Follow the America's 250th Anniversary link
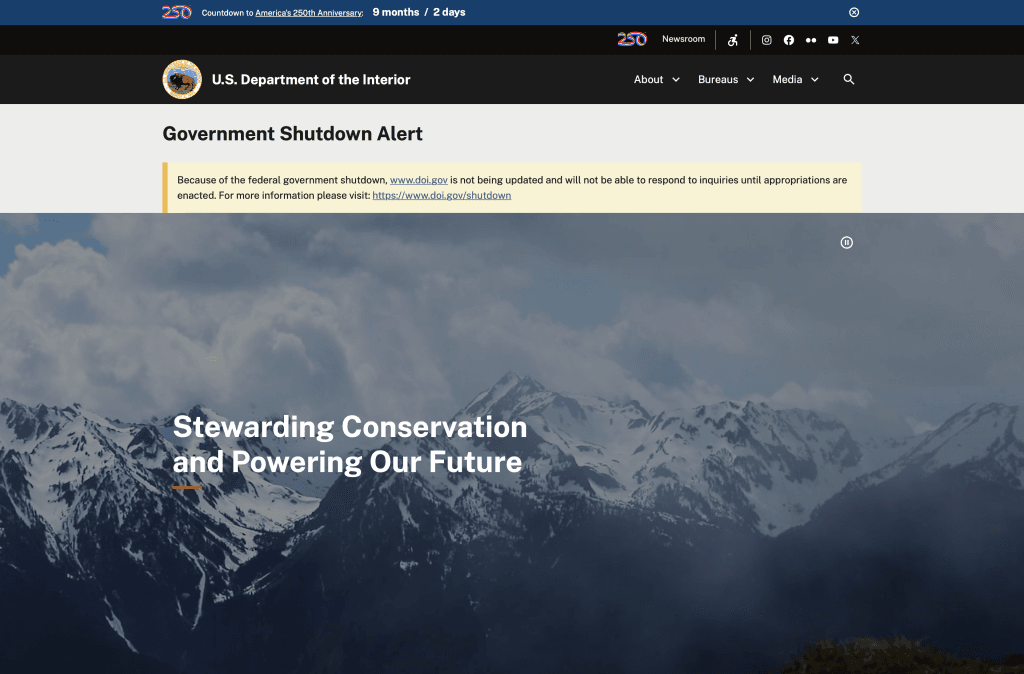This screenshot has width=1024, height=674. coord(309,12)
